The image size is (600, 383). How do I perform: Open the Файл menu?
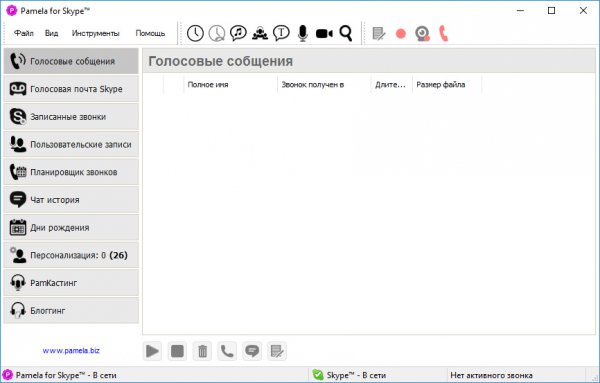coord(24,33)
